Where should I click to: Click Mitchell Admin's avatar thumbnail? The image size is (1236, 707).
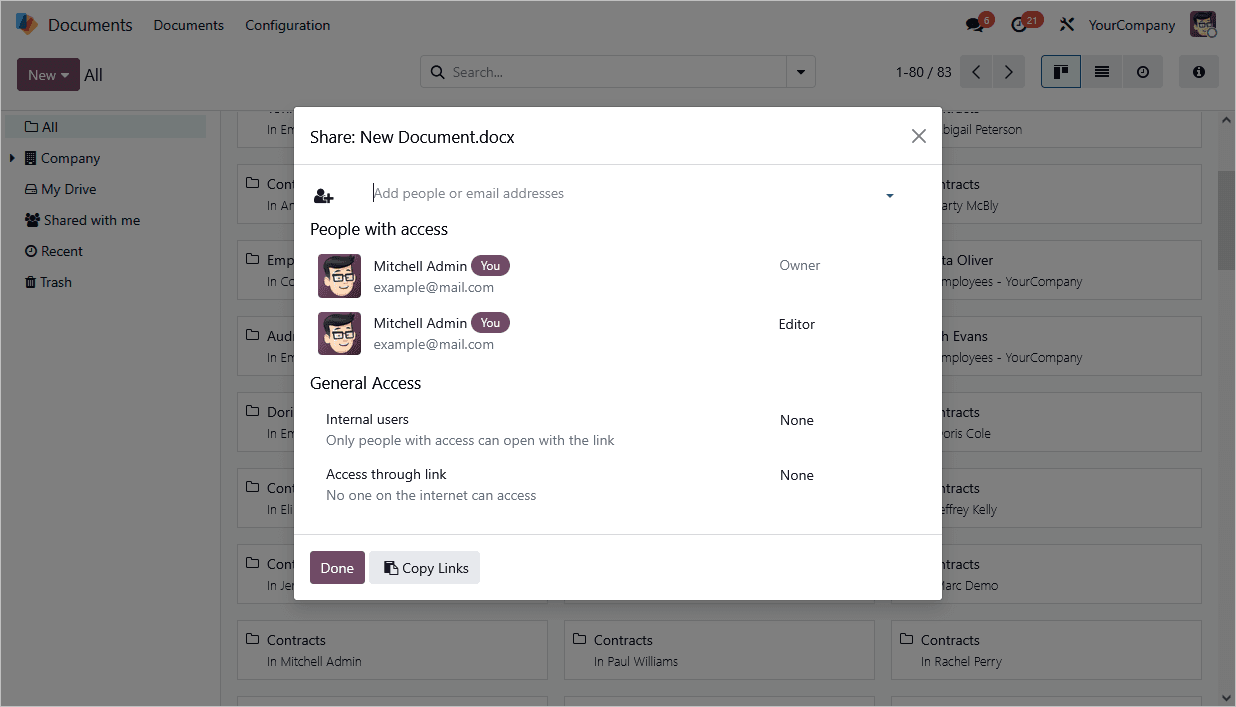point(339,276)
